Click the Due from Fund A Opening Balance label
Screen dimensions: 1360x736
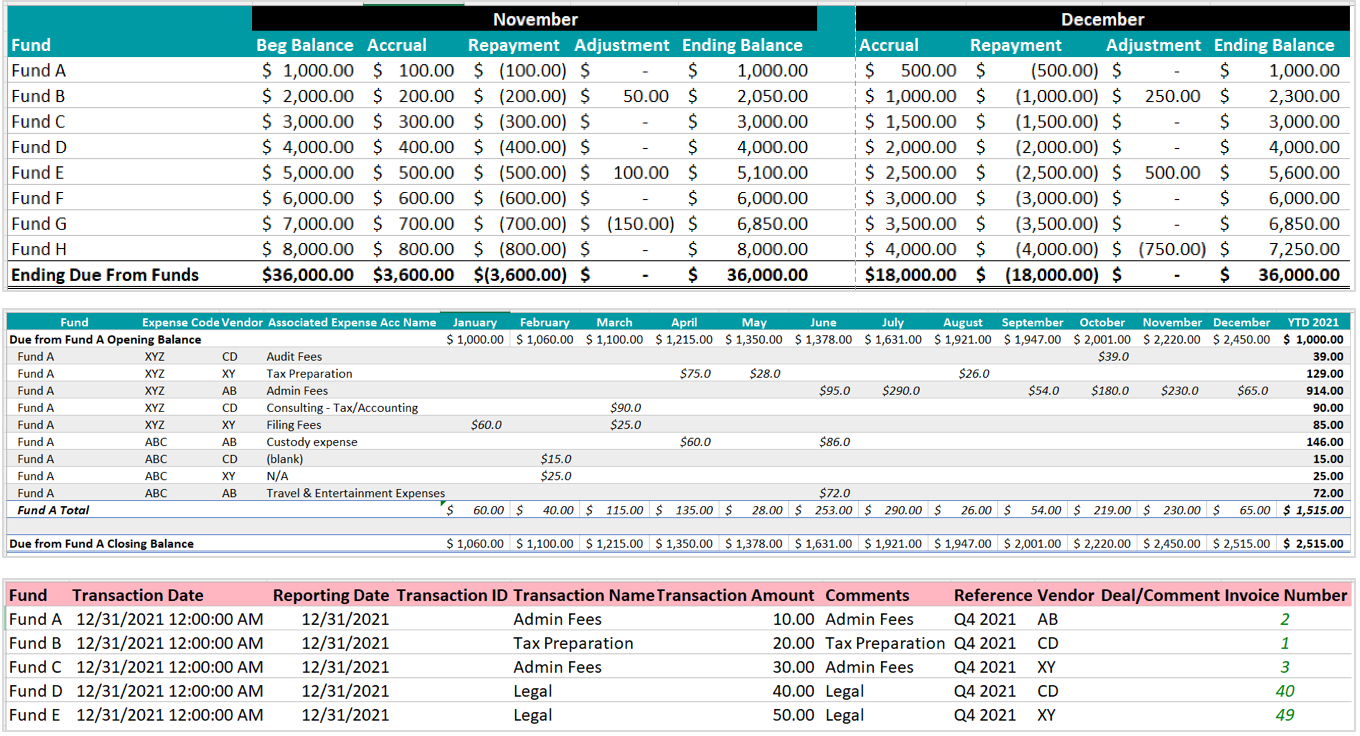(105, 340)
